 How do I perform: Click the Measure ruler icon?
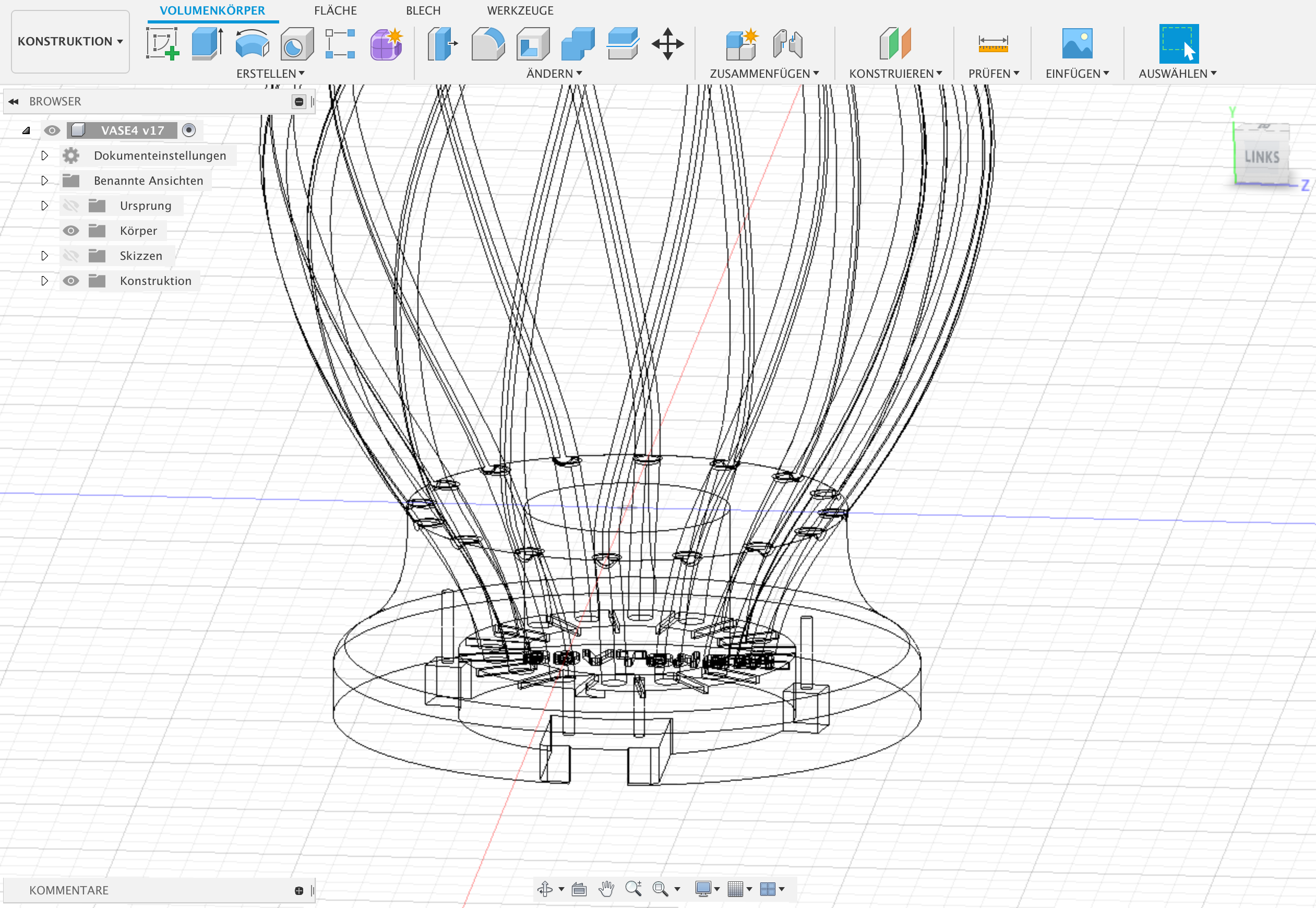click(x=993, y=43)
